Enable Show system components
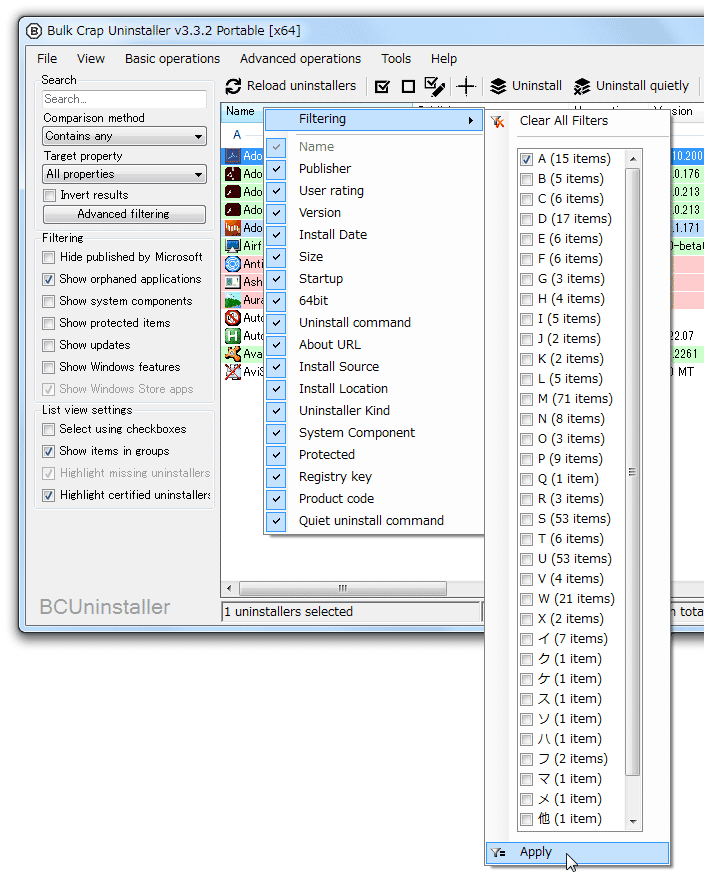704x878 pixels. pos(49,301)
